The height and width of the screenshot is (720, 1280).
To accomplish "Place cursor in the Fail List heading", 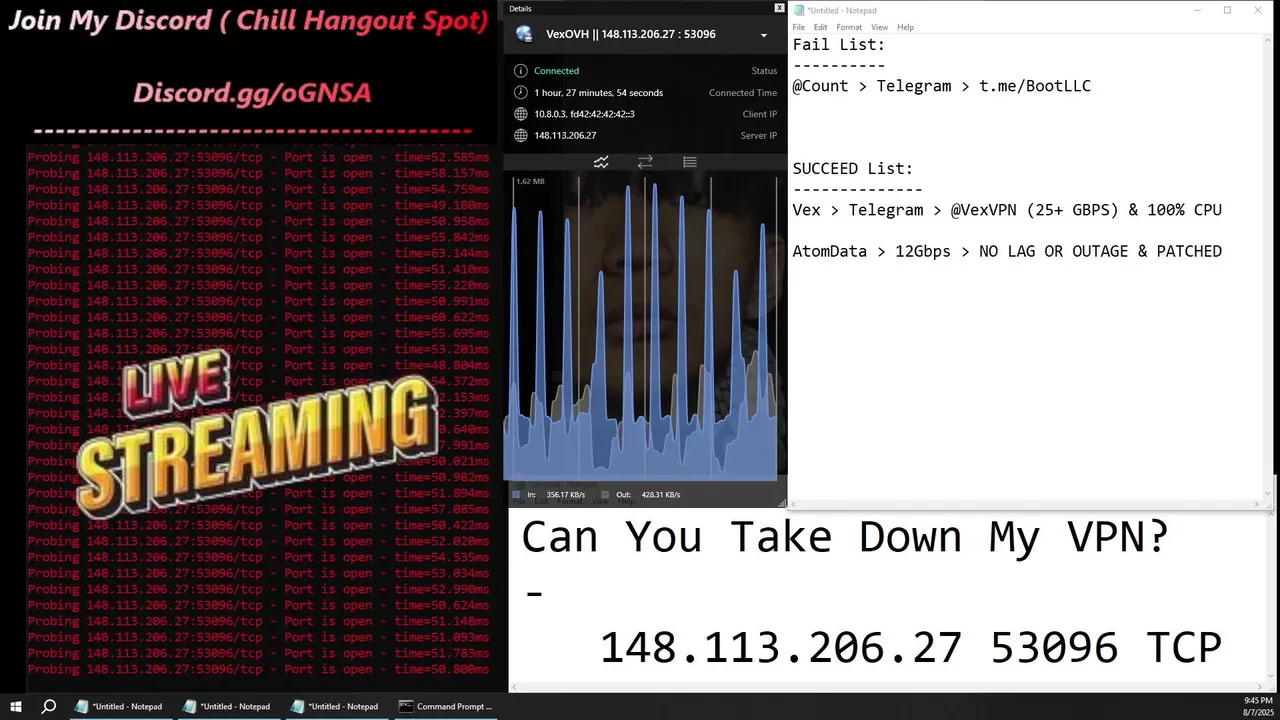I will coord(839,45).
